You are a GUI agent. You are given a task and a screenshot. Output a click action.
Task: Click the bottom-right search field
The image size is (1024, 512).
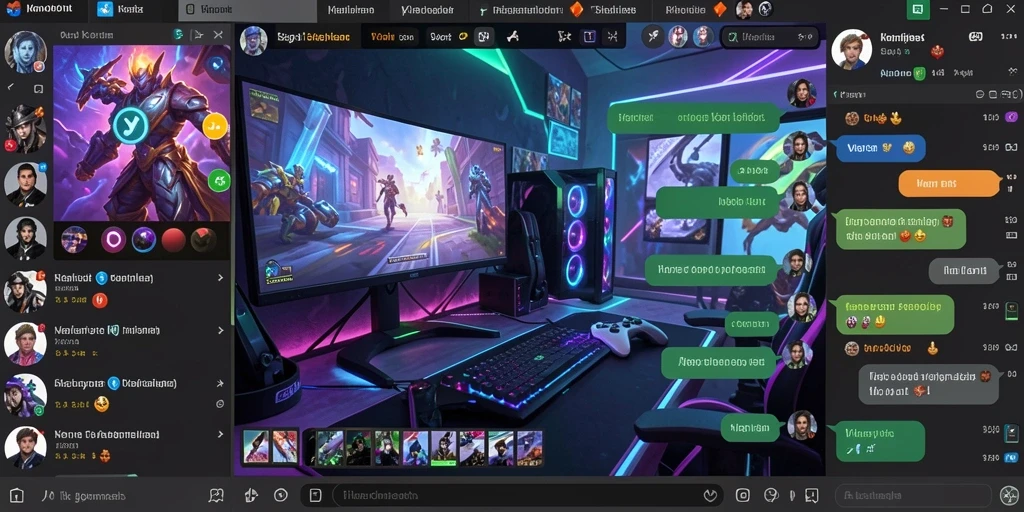pyautogui.click(x=913, y=495)
